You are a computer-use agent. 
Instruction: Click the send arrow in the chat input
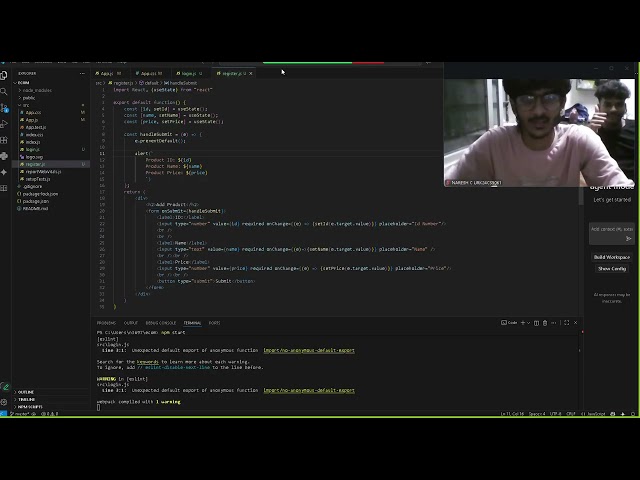(629, 239)
